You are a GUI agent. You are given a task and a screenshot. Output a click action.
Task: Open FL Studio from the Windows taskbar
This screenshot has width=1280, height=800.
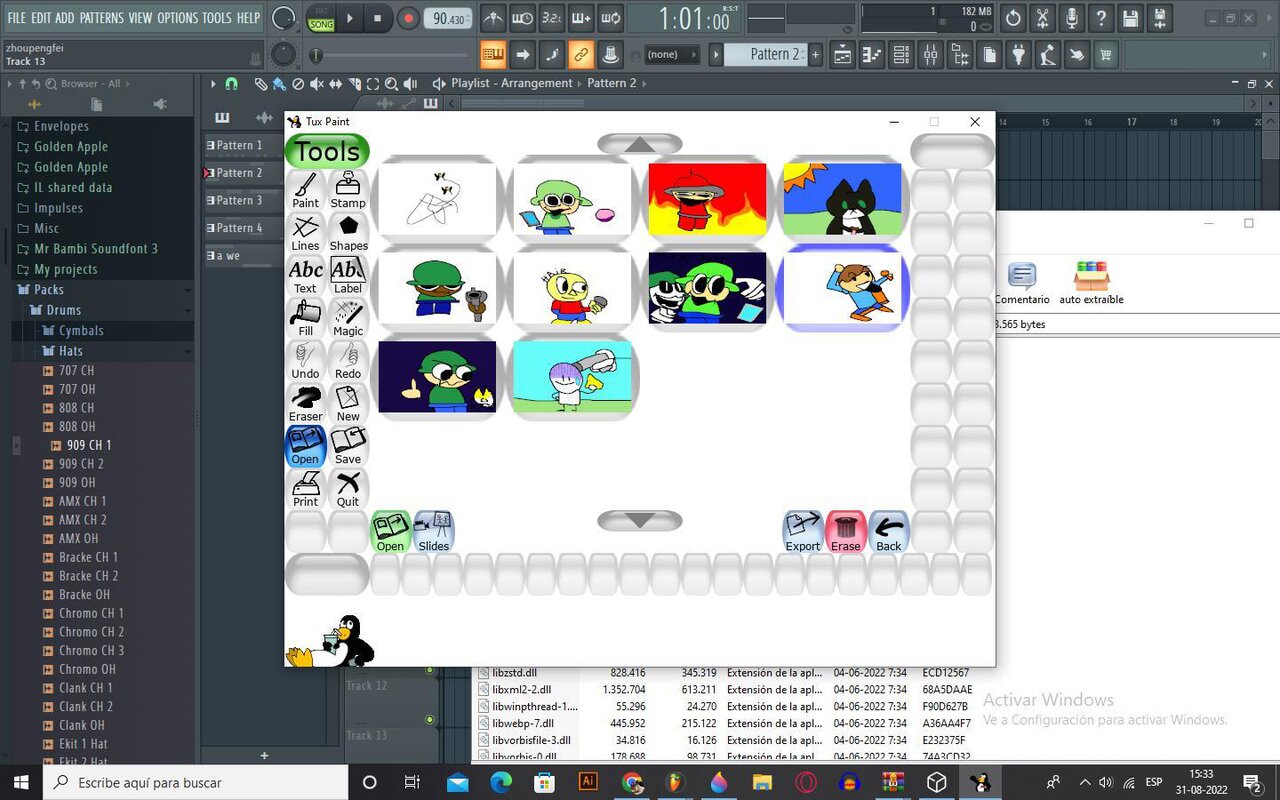point(676,782)
